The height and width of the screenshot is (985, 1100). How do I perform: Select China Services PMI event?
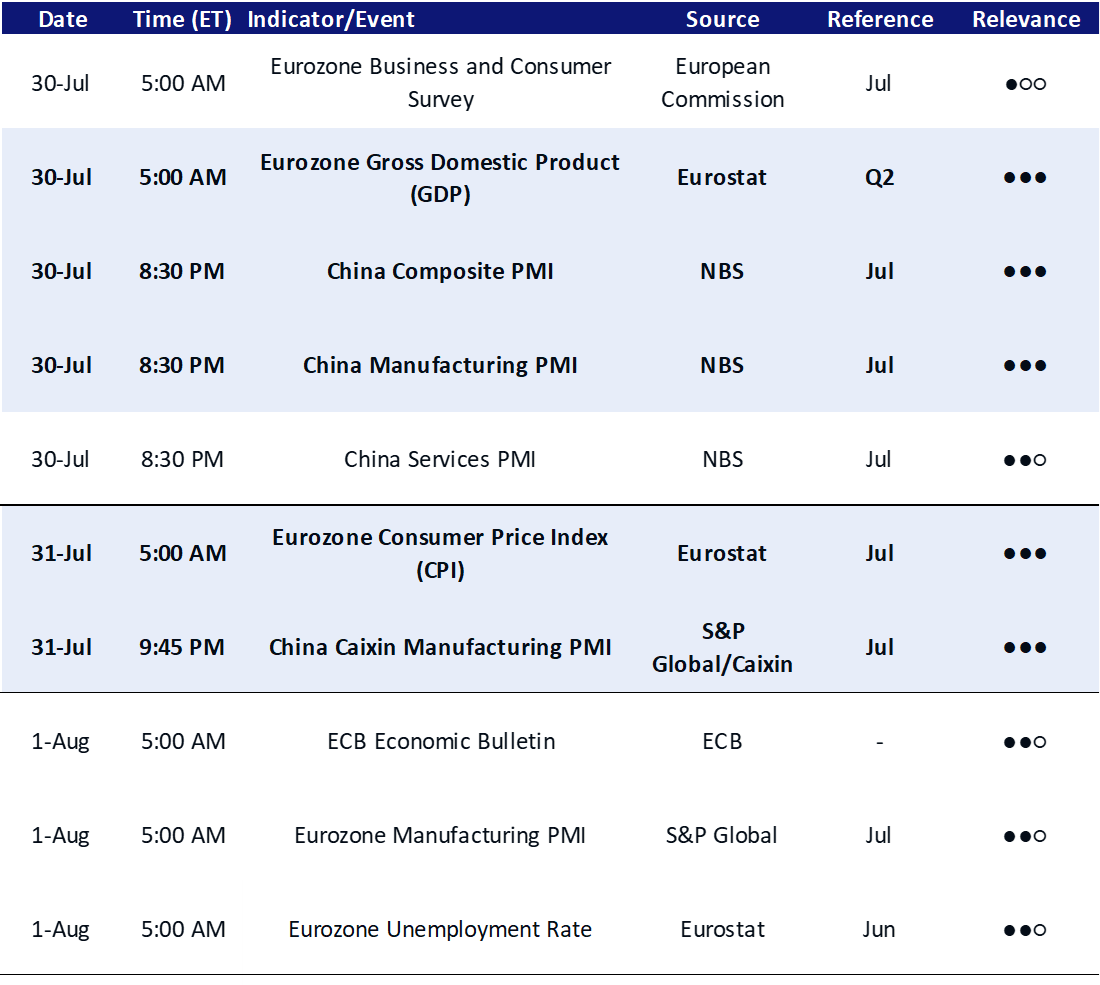(x=440, y=460)
